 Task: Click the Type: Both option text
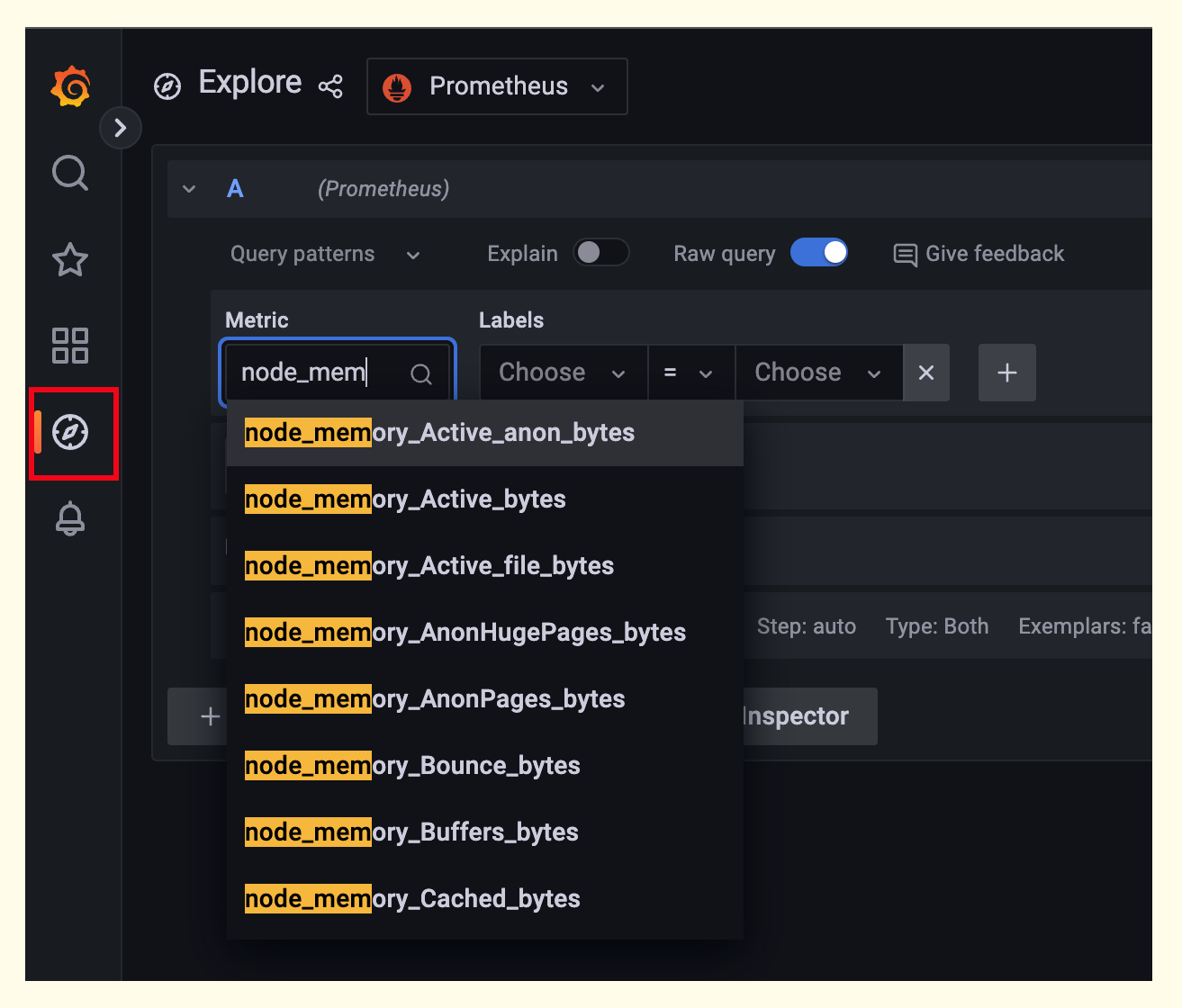click(x=937, y=626)
